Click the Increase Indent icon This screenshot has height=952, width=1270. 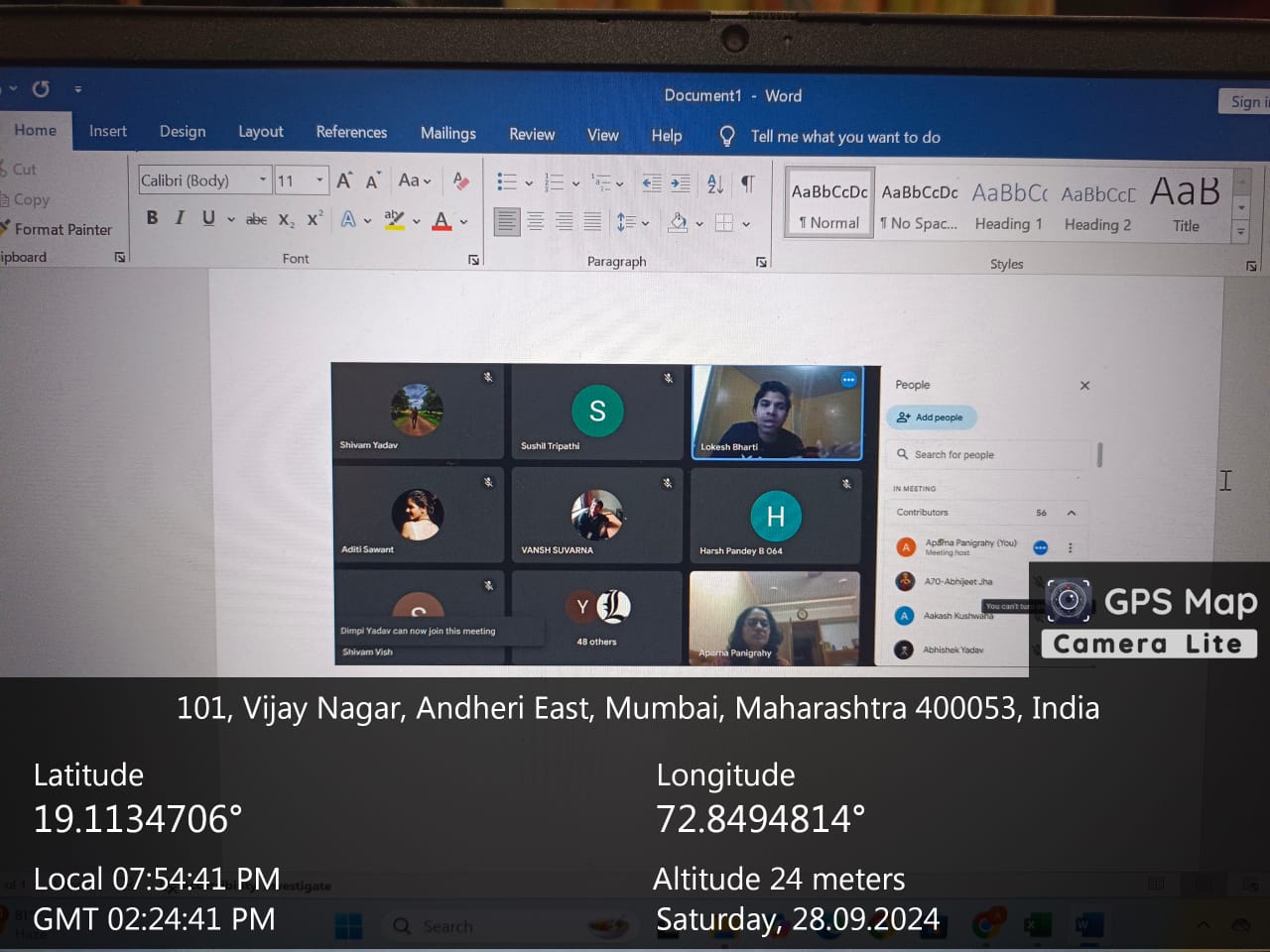(681, 183)
